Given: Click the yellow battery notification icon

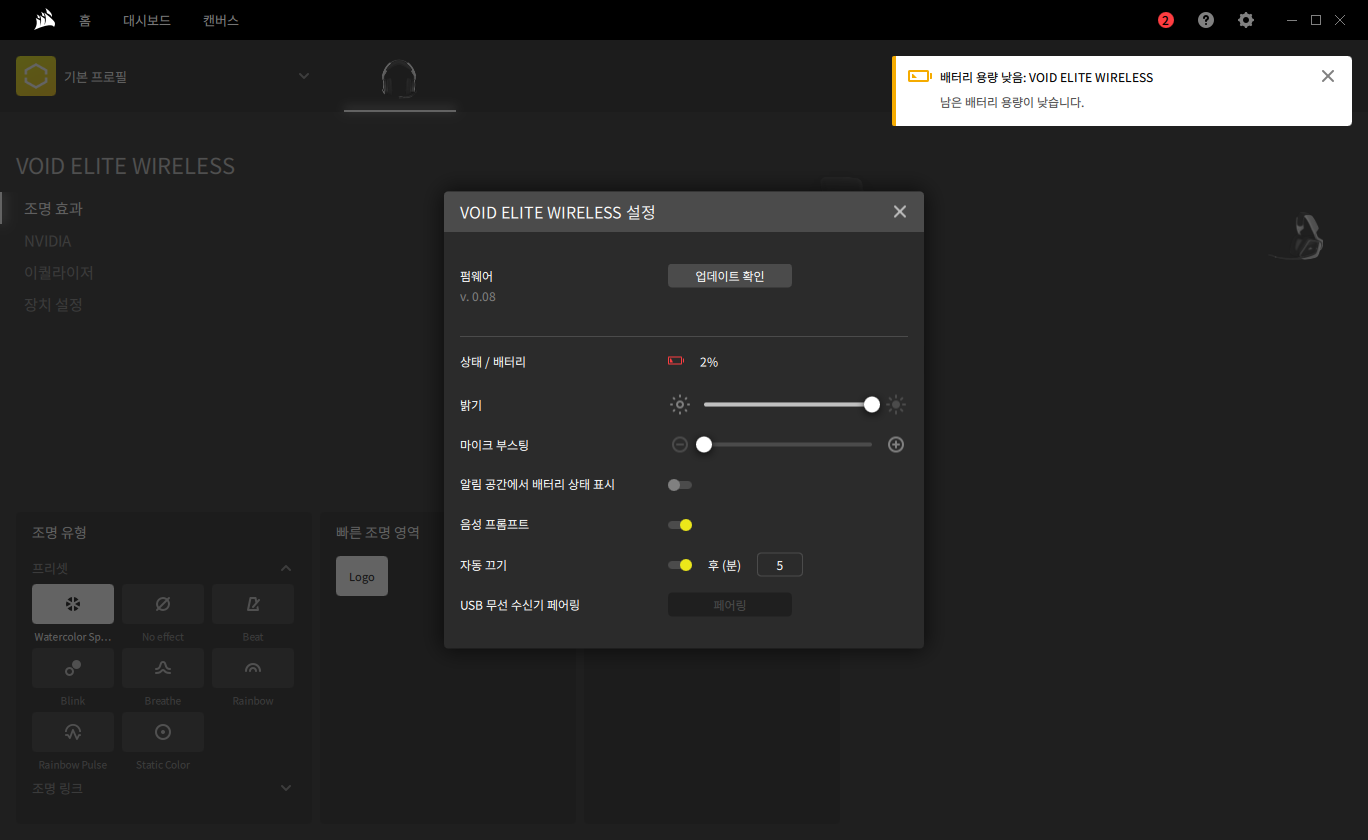Looking at the screenshot, I should tap(919, 77).
